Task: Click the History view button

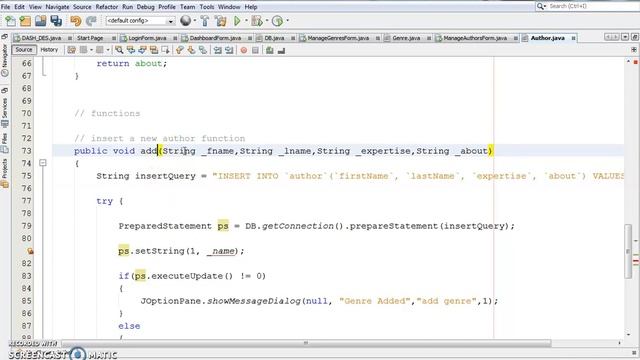Action: click(49, 49)
